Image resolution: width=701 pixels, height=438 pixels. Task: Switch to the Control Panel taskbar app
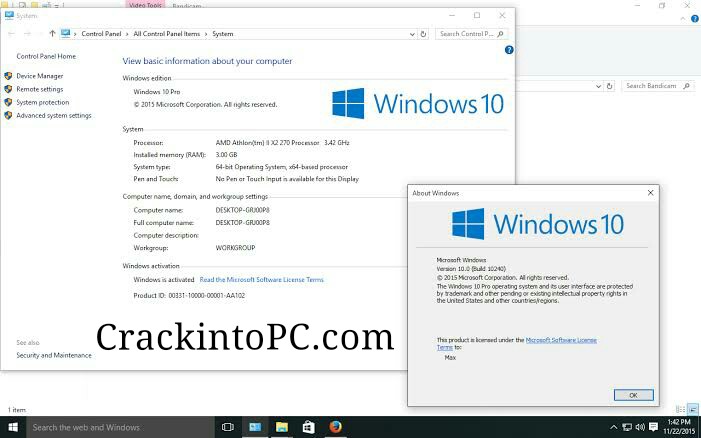point(255,427)
